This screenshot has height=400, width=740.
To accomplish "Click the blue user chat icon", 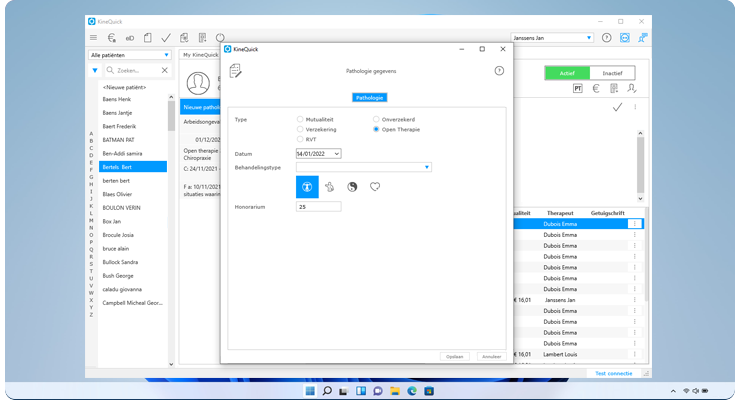I will pos(642,38).
